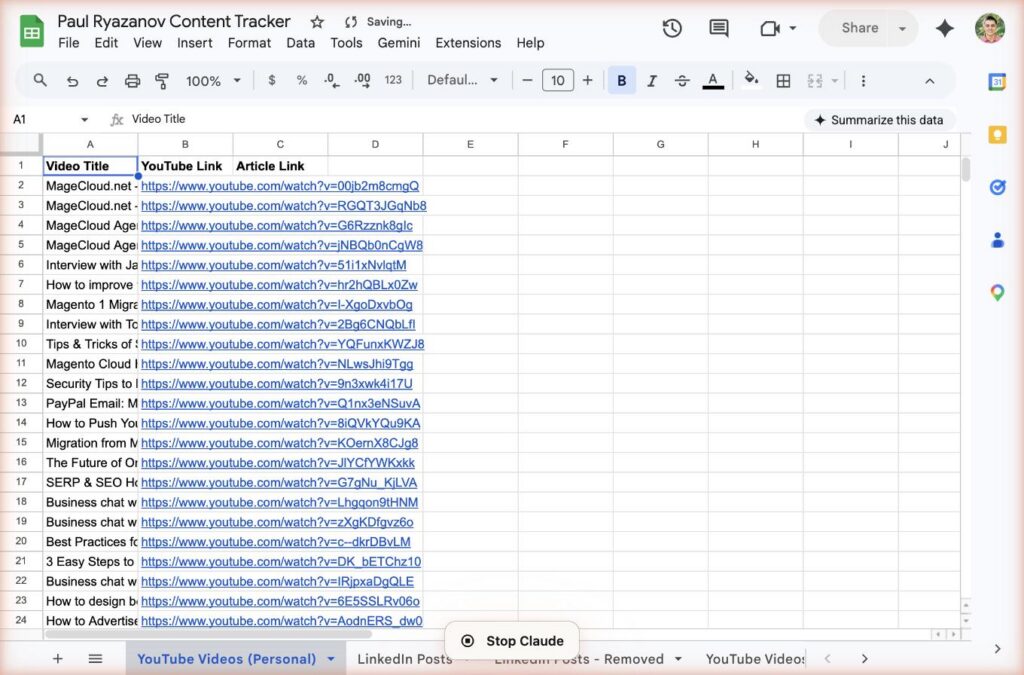Click the Stop Claude button
Viewport: 1024px width, 675px height.
(511, 640)
